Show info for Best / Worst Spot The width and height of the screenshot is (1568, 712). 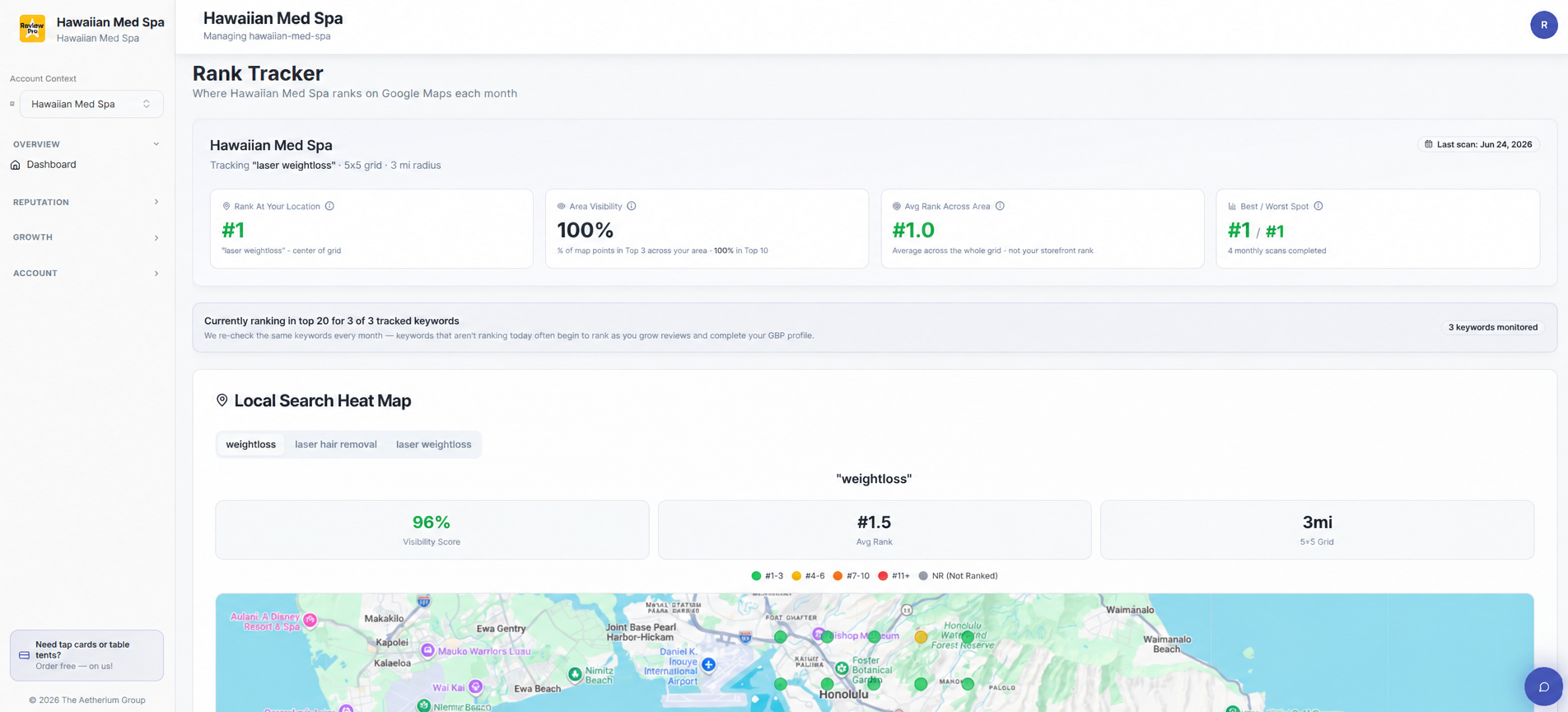click(x=1318, y=206)
